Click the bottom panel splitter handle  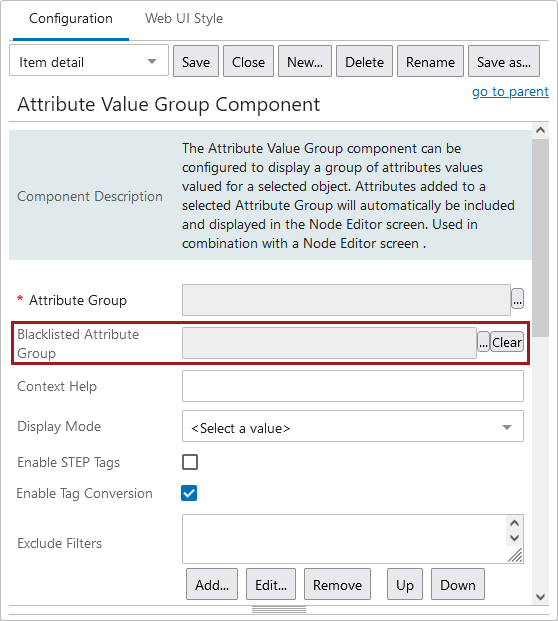coord(279,610)
